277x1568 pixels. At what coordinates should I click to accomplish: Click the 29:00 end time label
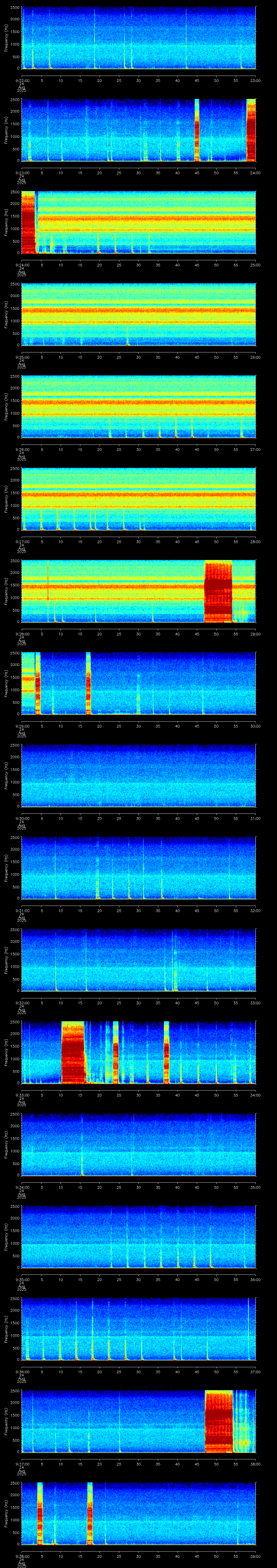[x=255, y=634]
